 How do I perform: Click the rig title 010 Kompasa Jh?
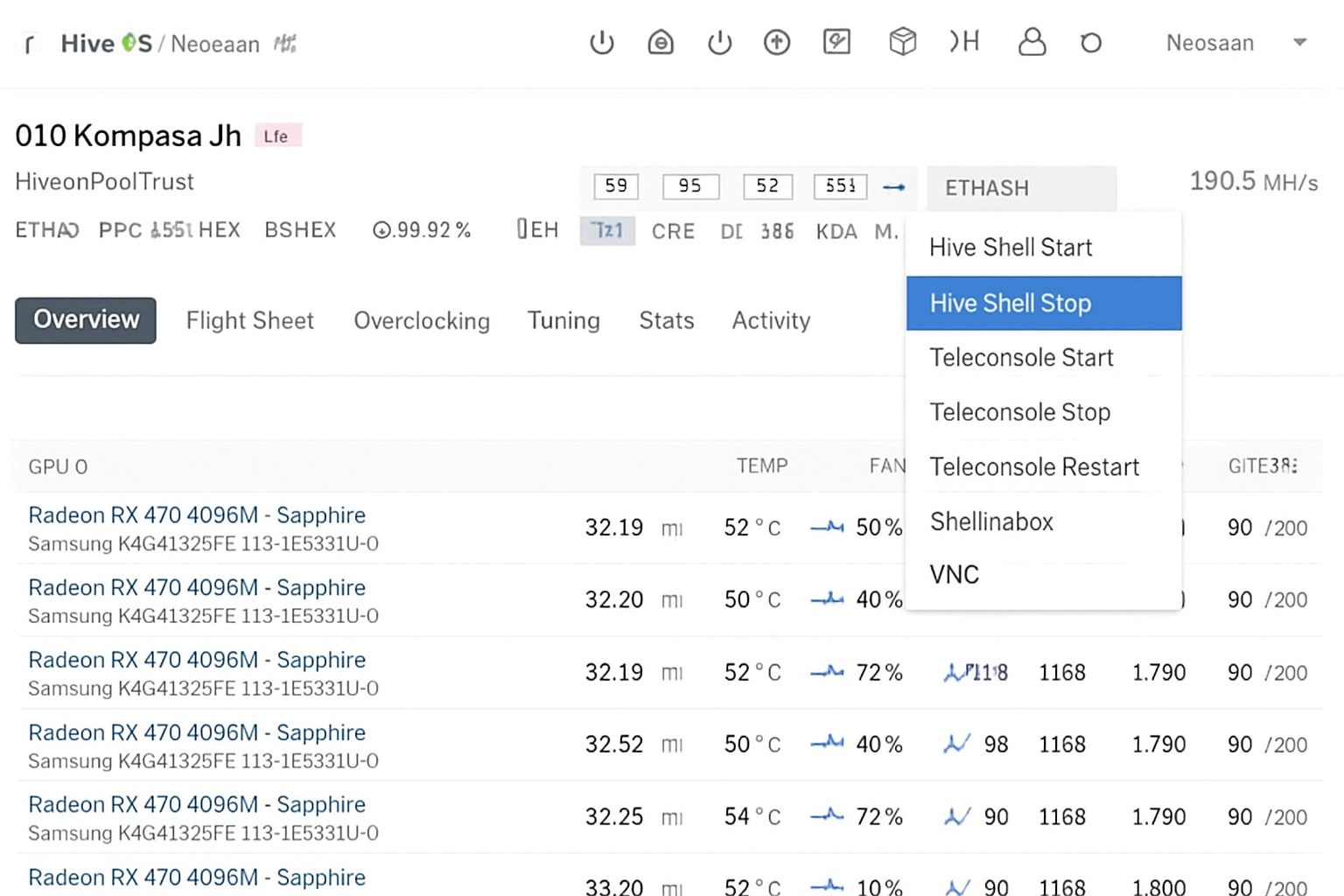click(129, 136)
